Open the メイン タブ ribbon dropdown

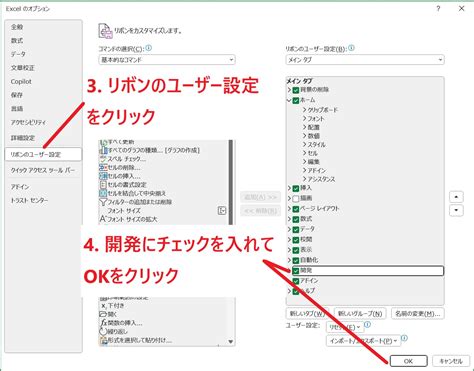365,60
